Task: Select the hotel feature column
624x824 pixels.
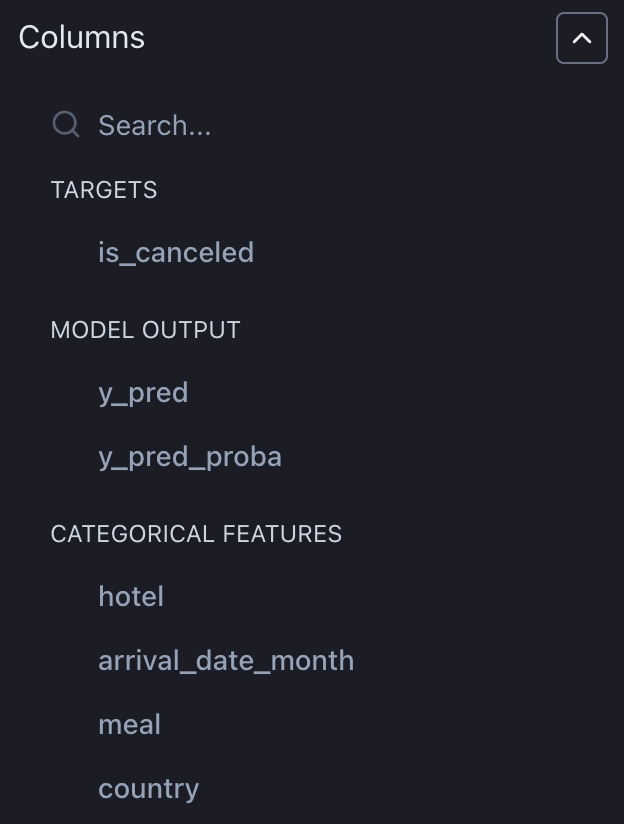Action: coord(131,596)
